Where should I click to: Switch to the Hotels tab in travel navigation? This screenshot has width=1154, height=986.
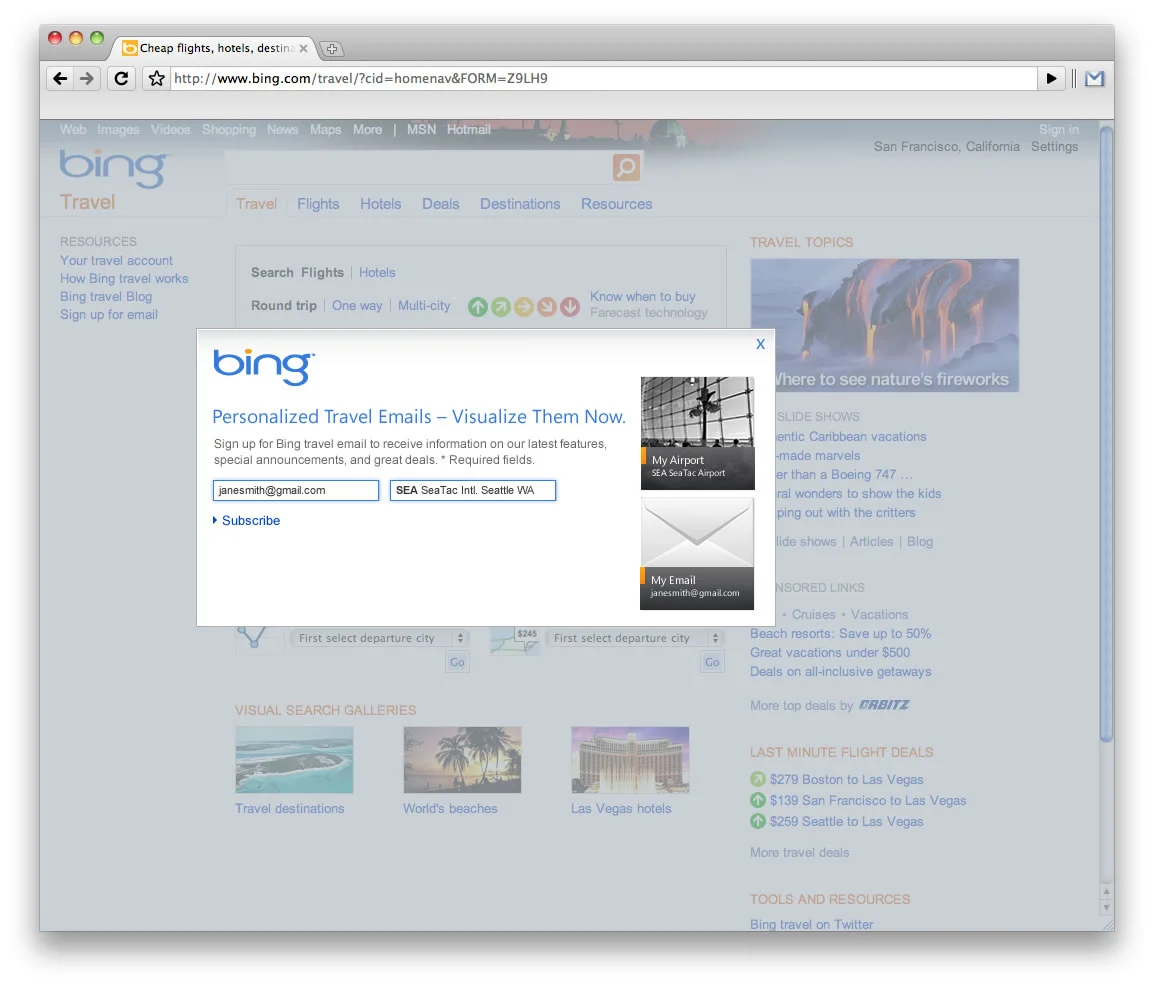tap(380, 204)
